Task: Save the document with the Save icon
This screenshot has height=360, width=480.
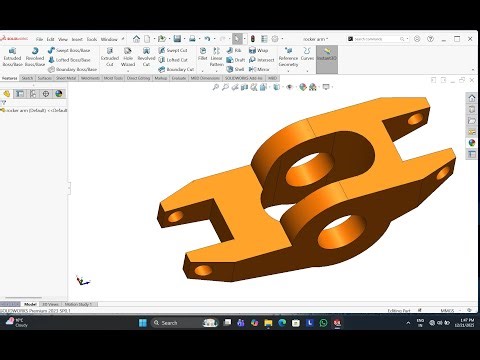Action: 177,39
